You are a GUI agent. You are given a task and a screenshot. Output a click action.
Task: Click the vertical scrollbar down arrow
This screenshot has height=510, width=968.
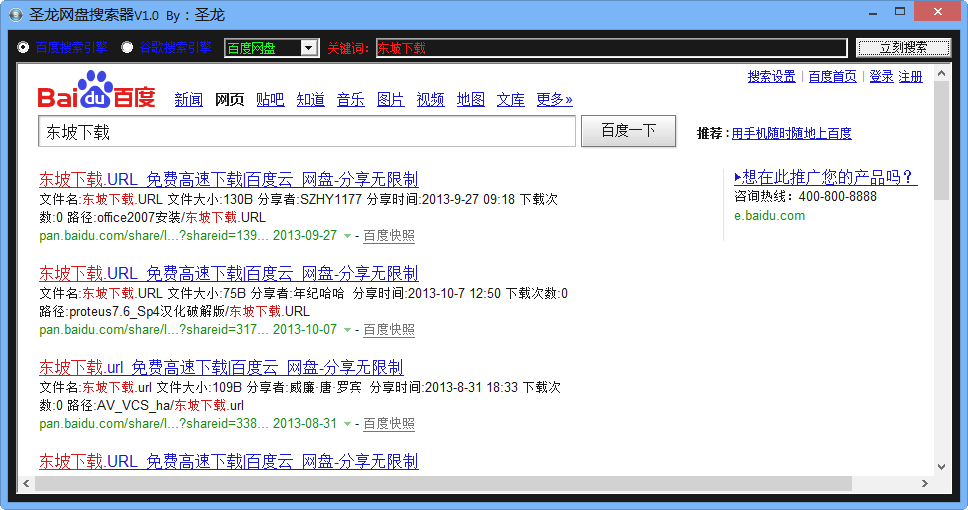click(x=941, y=467)
